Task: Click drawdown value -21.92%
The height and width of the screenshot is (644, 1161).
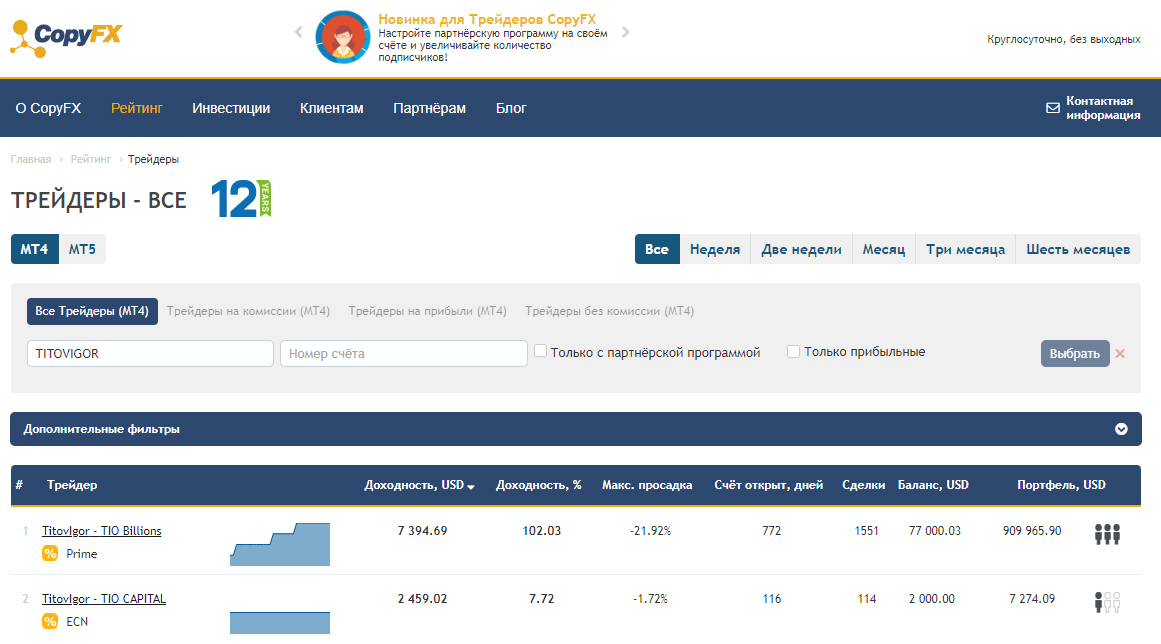Action: pyautogui.click(x=651, y=531)
